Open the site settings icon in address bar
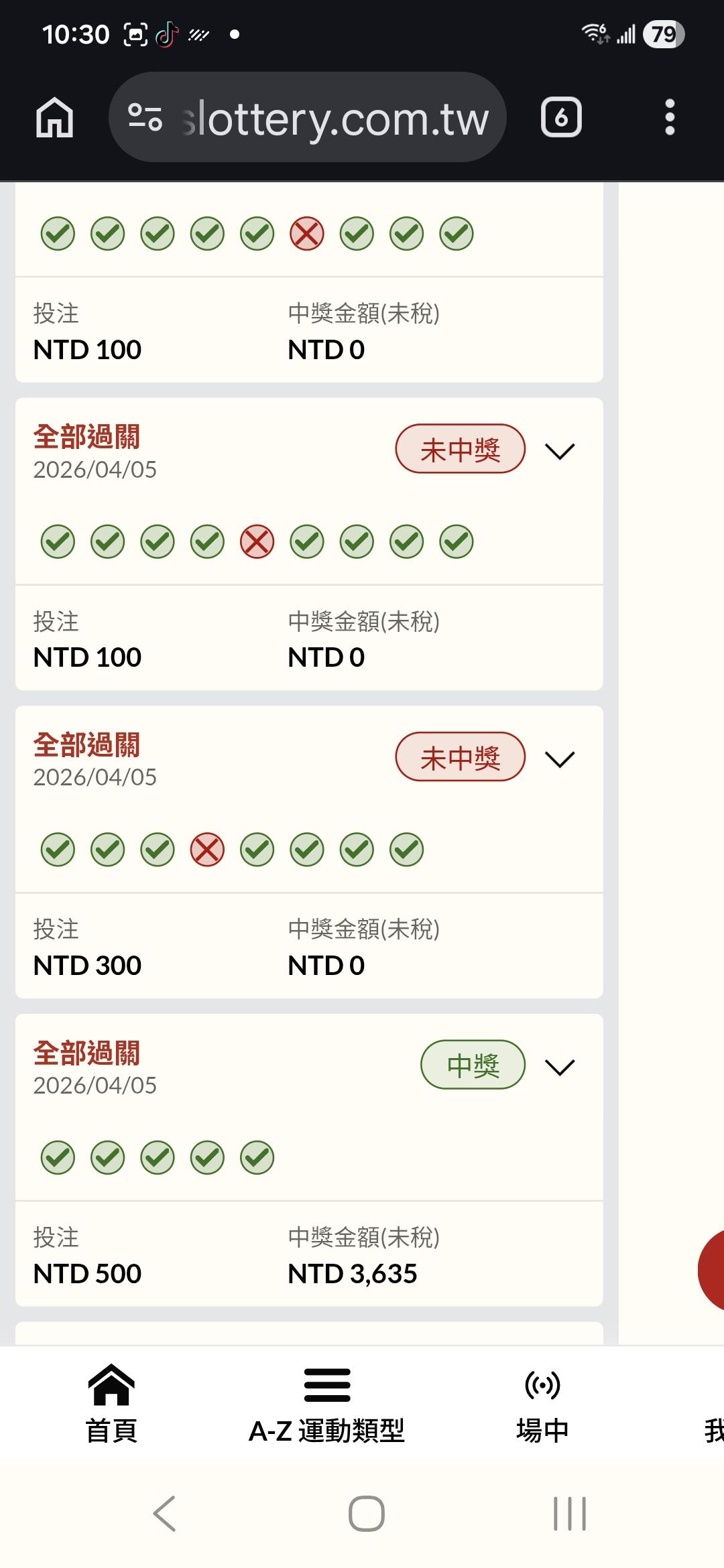 [x=145, y=117]
